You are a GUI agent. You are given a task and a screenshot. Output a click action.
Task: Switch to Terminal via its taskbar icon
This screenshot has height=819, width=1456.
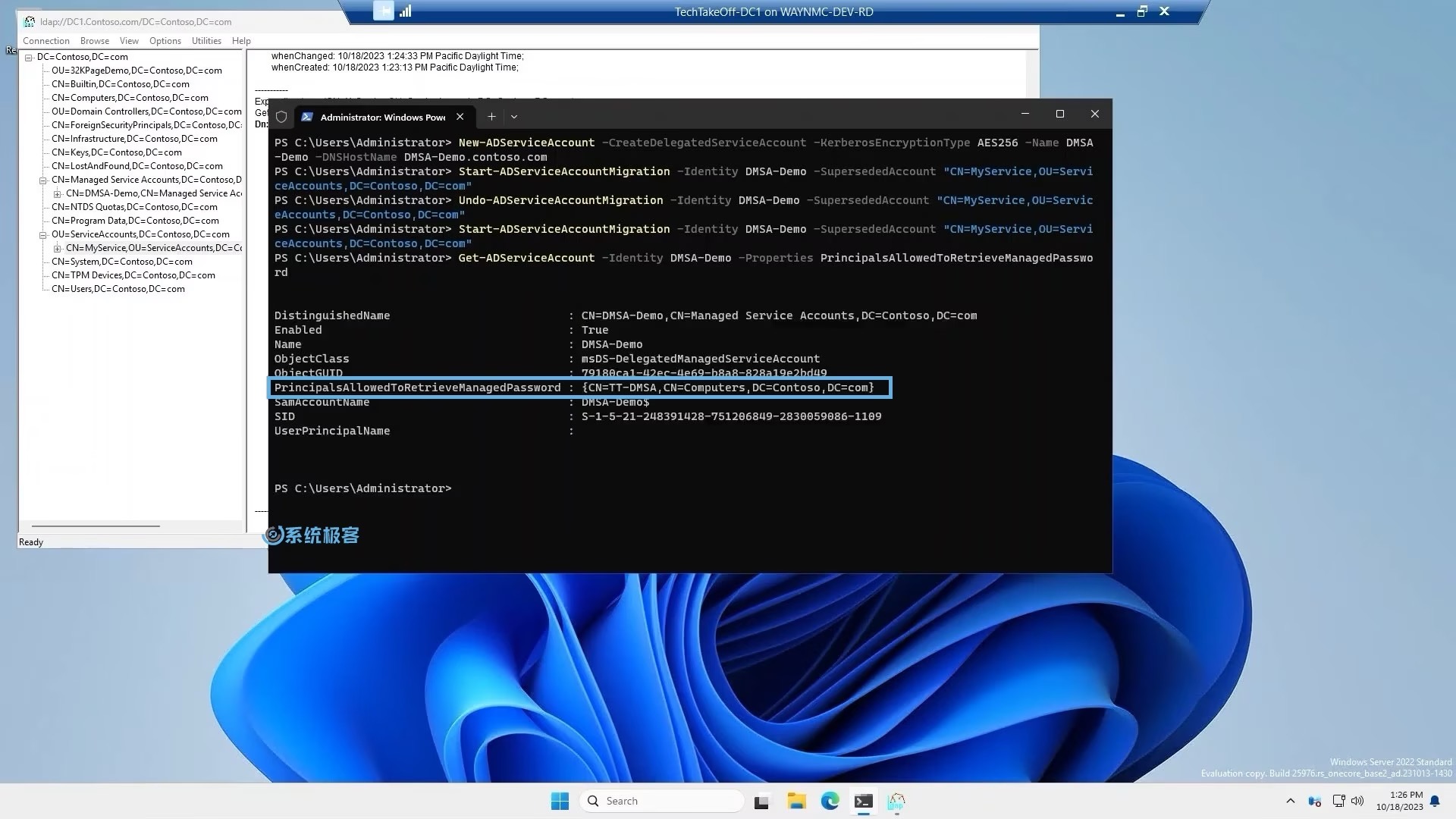pos(864,801)
